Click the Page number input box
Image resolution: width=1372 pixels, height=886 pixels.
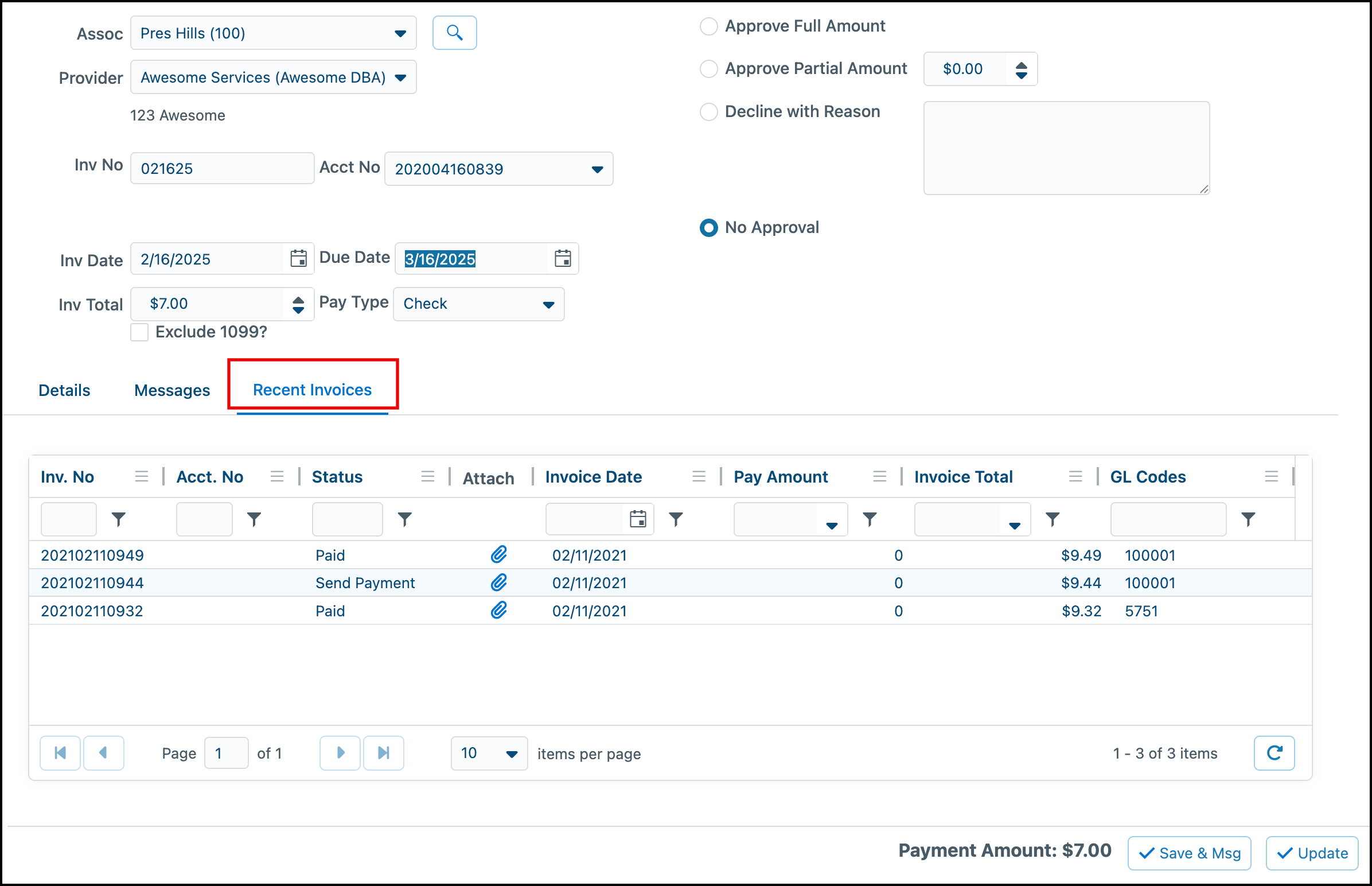227,752
